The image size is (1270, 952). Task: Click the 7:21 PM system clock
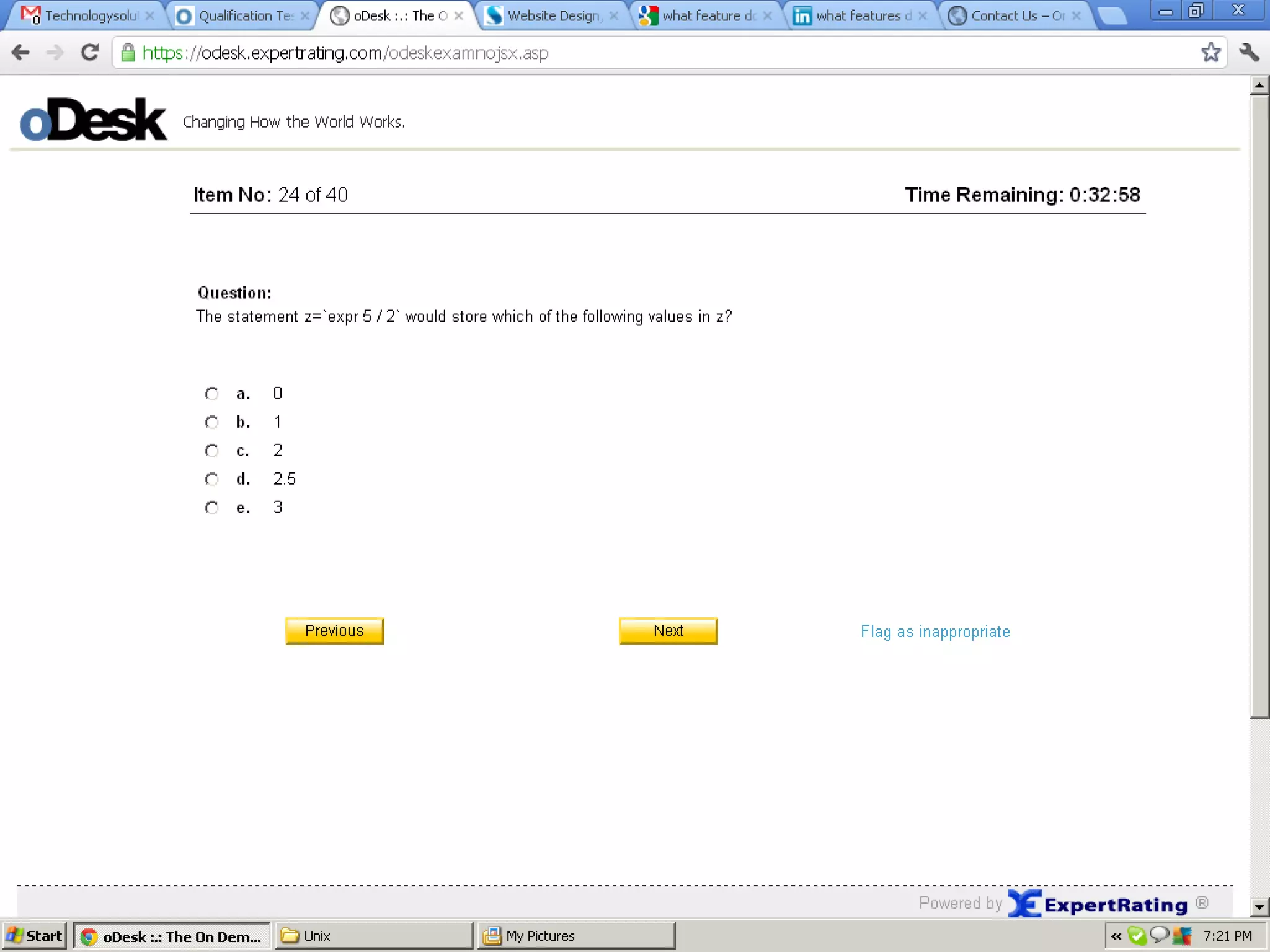point(1227,936)
